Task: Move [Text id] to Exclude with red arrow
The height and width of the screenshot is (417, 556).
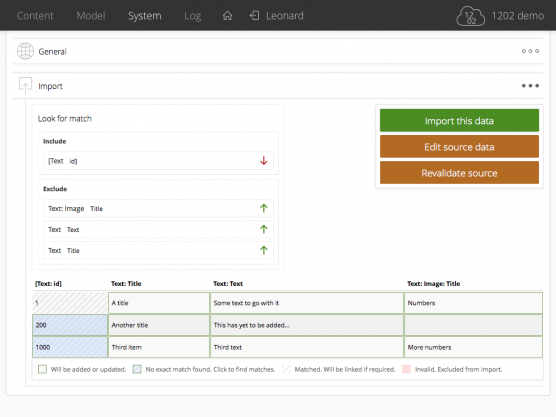Action: click(x=263, y=161)
